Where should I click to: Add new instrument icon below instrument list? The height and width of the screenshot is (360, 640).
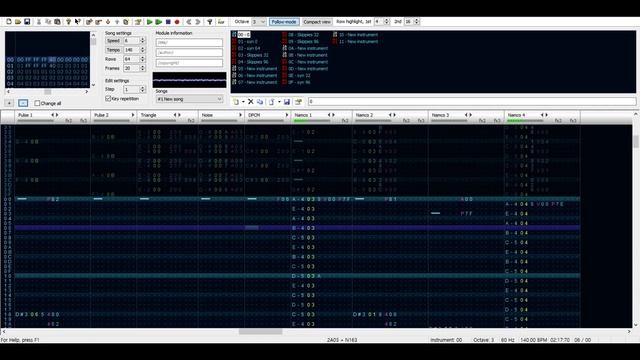coord(236,102)
